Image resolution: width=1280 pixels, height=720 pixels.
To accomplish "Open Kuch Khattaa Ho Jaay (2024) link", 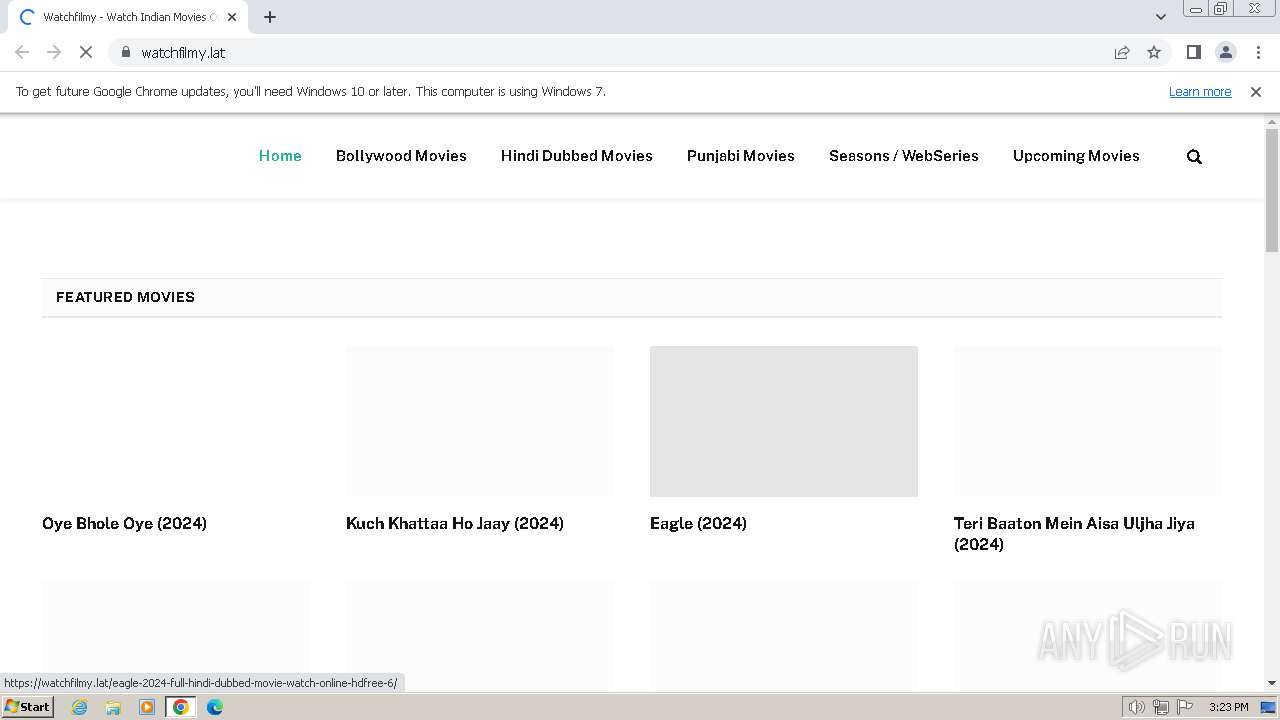I will click(455, 523).
